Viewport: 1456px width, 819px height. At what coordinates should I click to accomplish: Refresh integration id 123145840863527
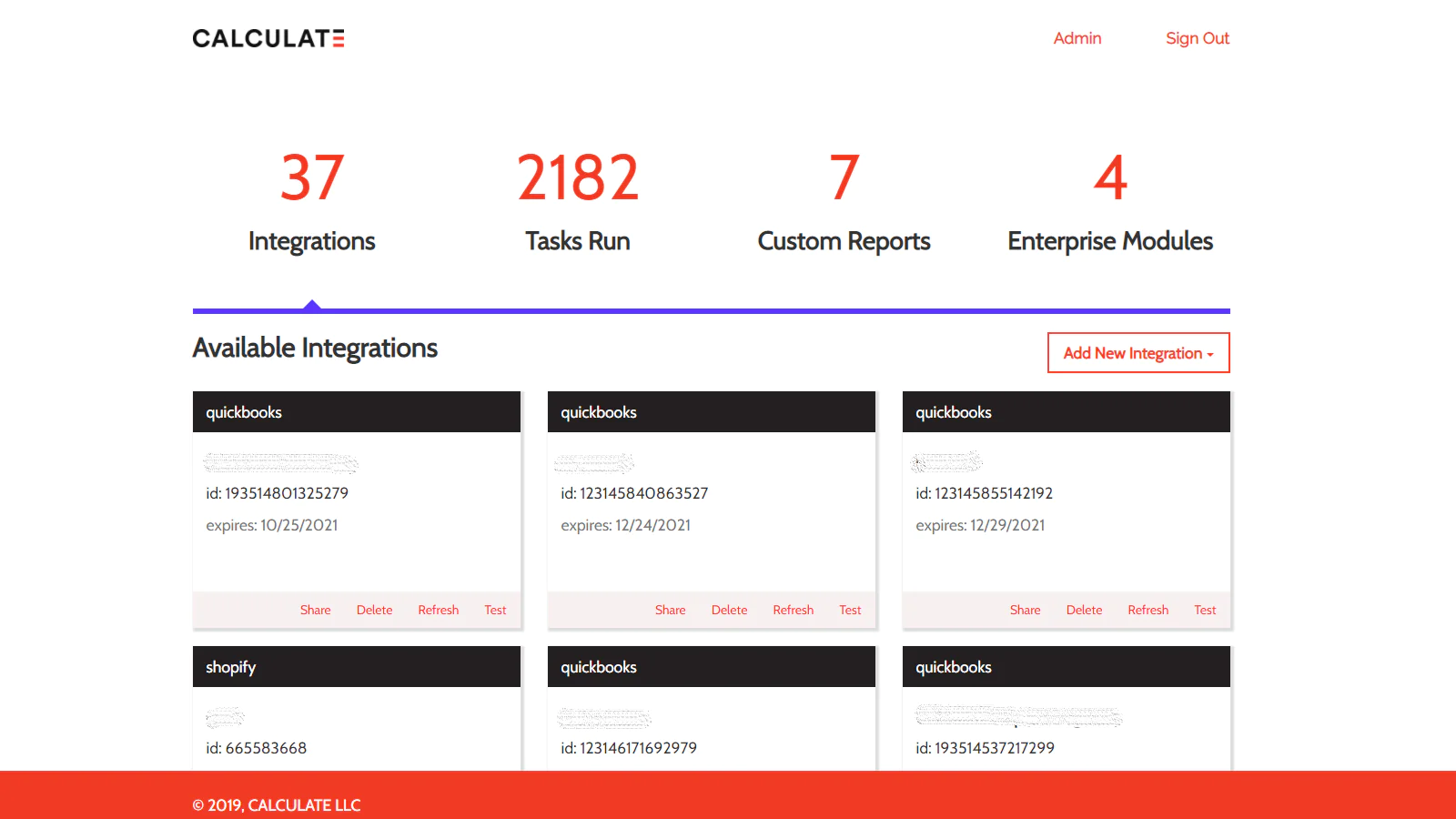(794, 610)
